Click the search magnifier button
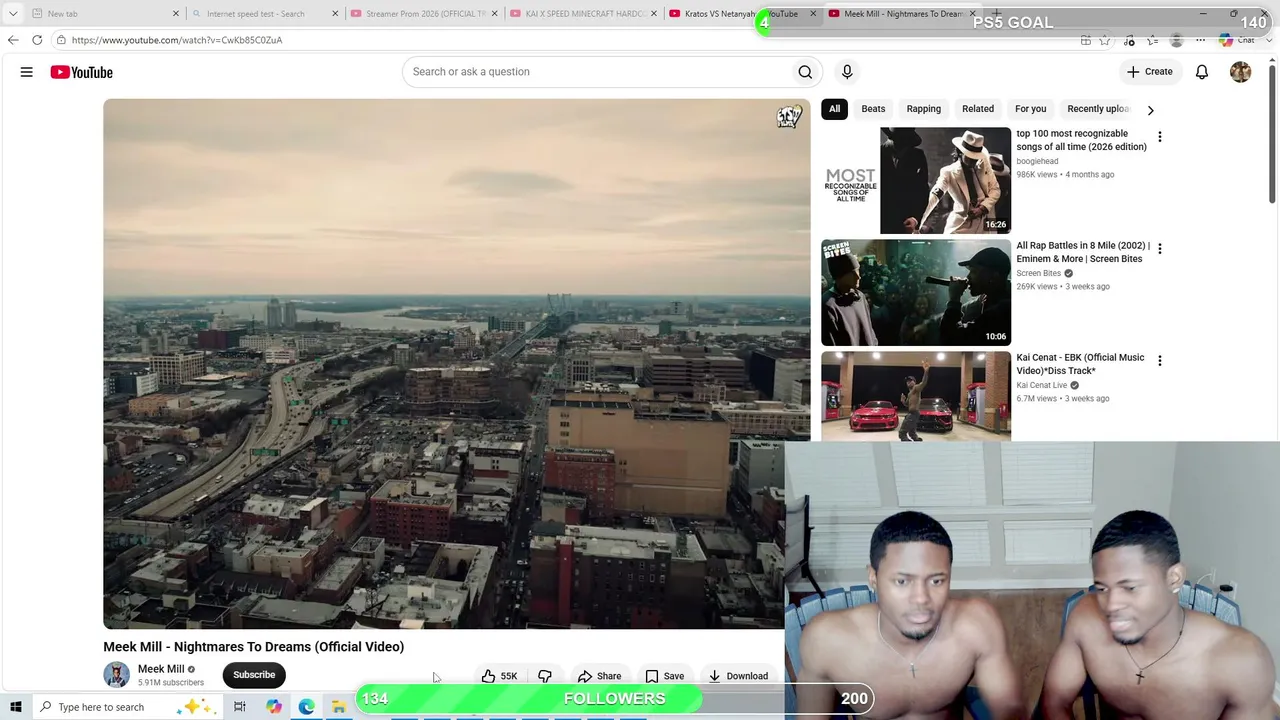 click(x=805, y=72)
